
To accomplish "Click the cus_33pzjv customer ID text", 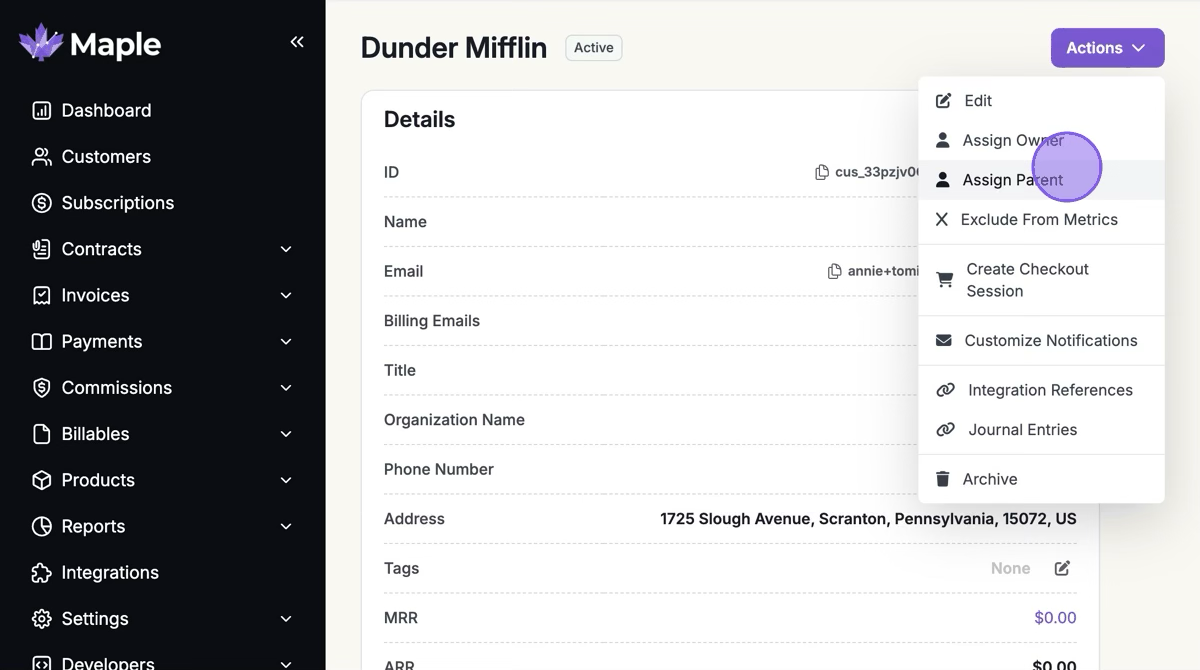I will (877, 172).
